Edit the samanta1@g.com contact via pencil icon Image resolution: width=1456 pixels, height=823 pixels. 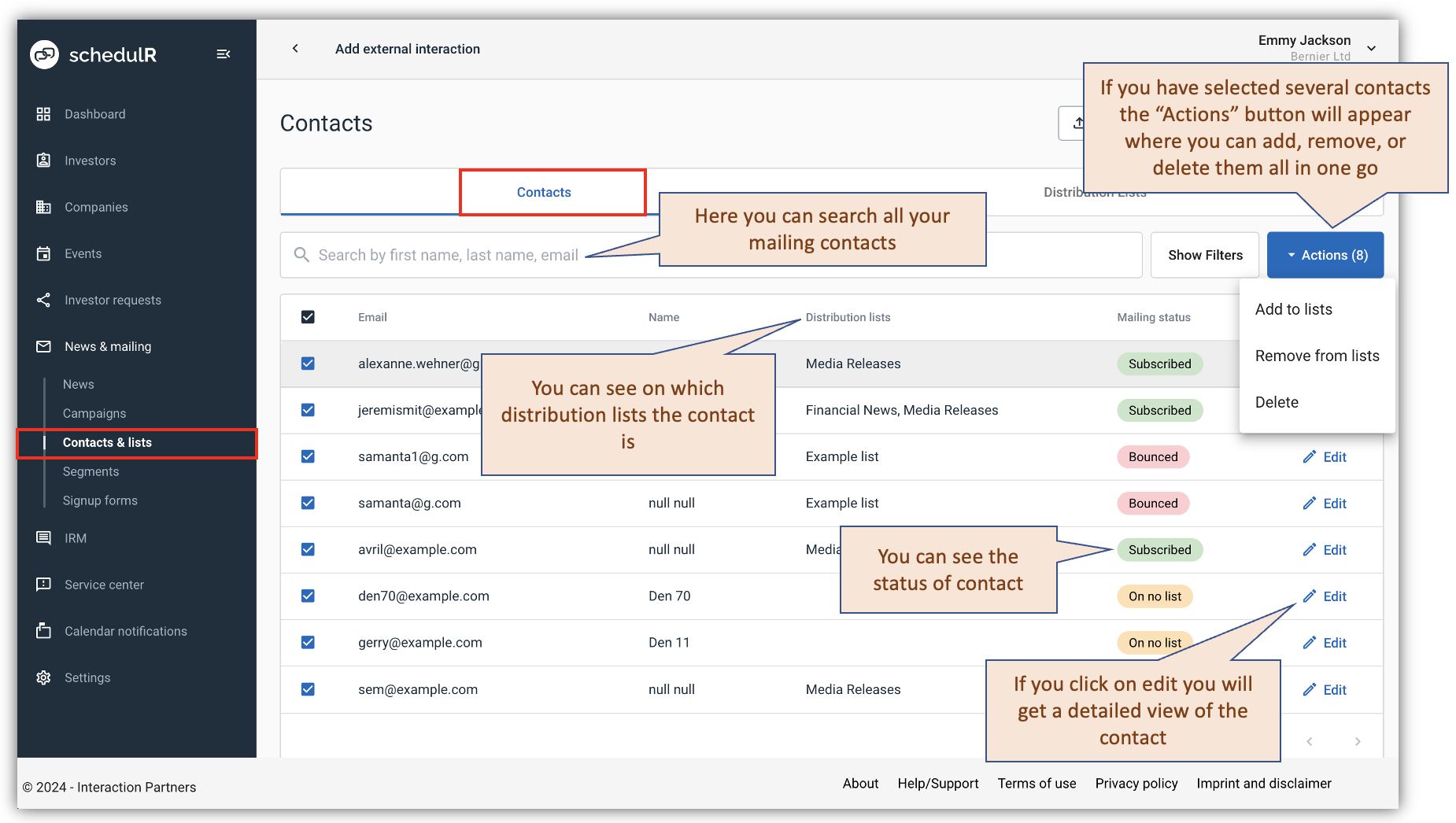click(x=1325, y=456)
